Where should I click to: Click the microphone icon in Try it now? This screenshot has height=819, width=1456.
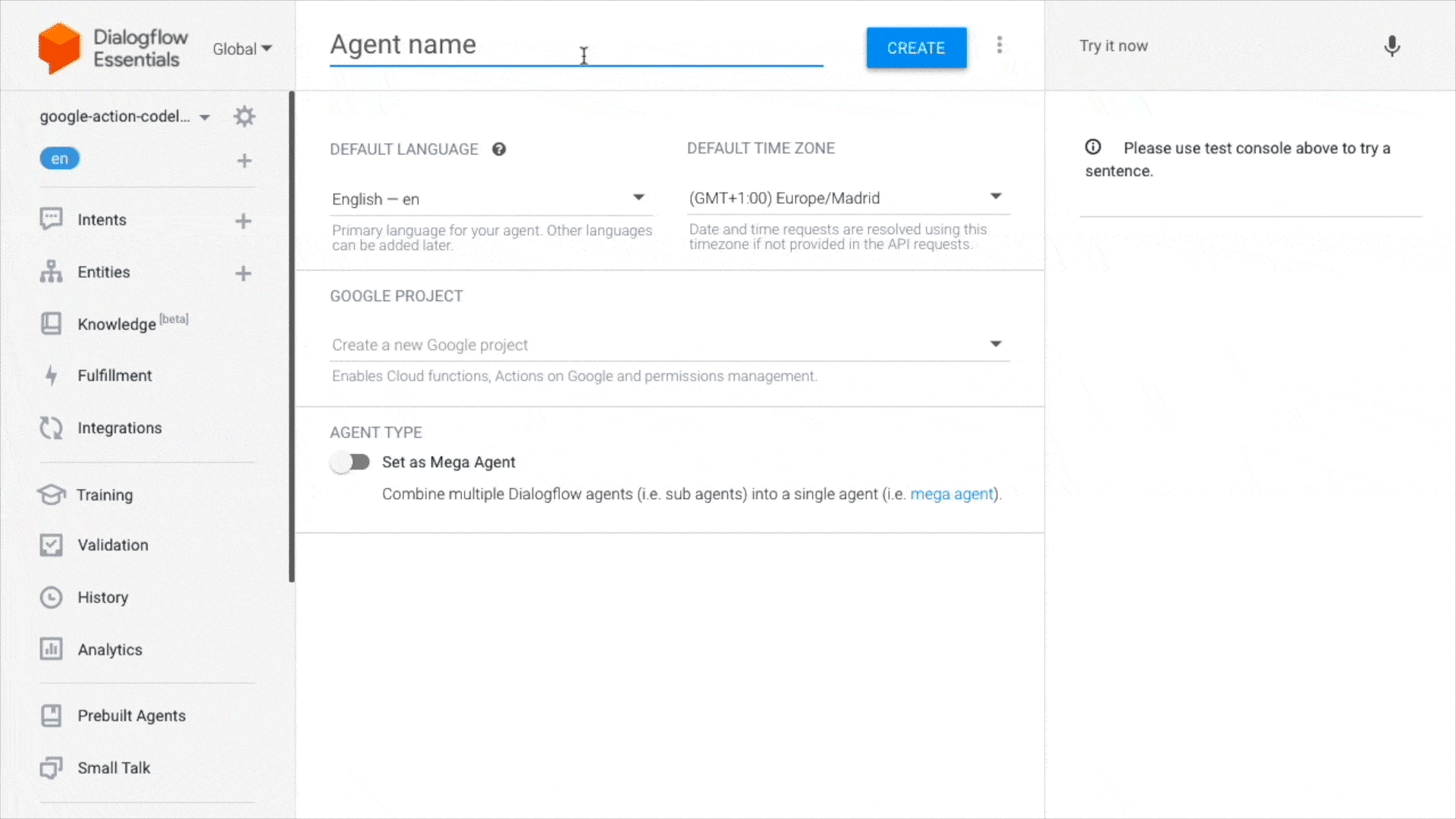(1392, 46)
